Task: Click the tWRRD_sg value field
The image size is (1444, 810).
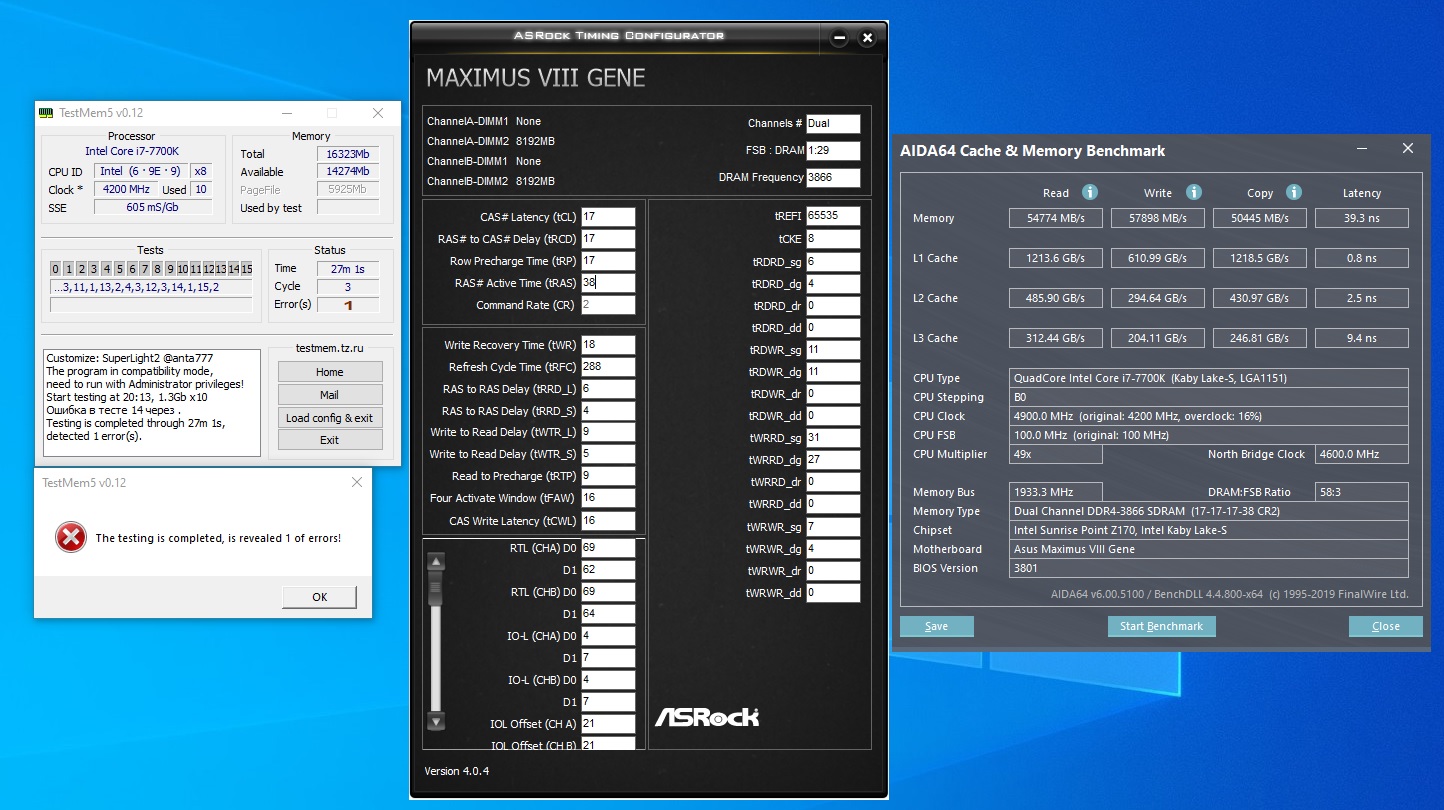Action: (x=833, y=438)
